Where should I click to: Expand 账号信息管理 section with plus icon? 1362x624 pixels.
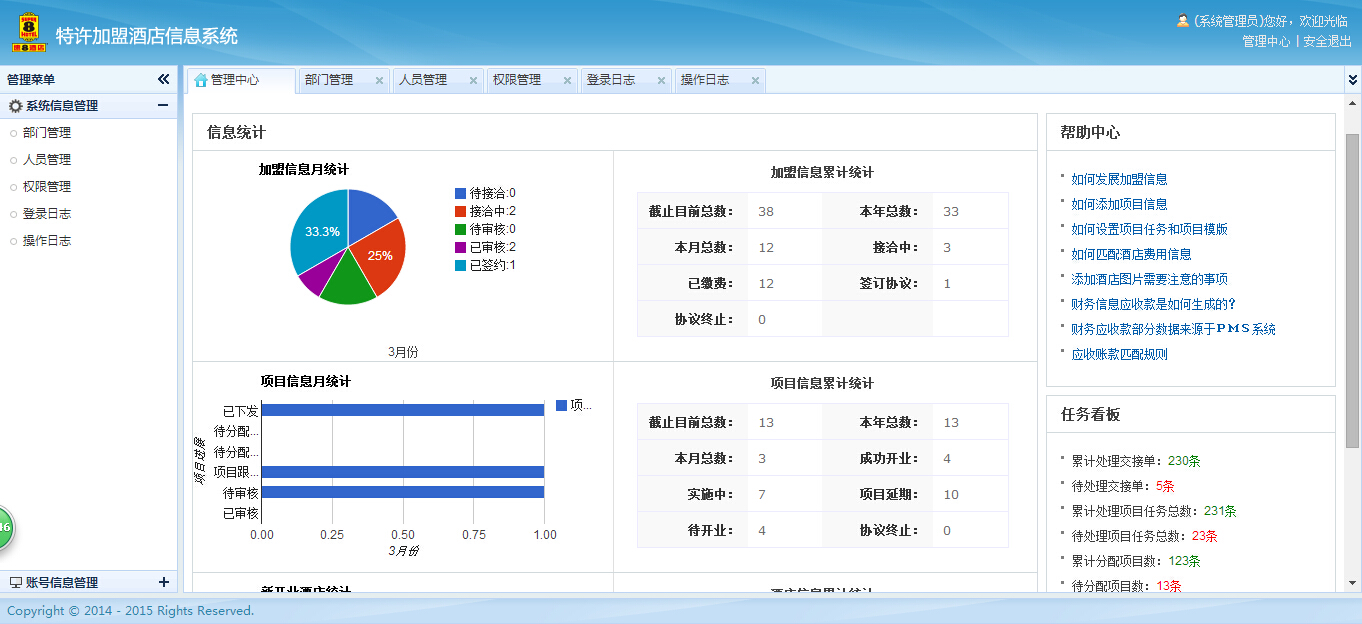click(x=164, y=582)
